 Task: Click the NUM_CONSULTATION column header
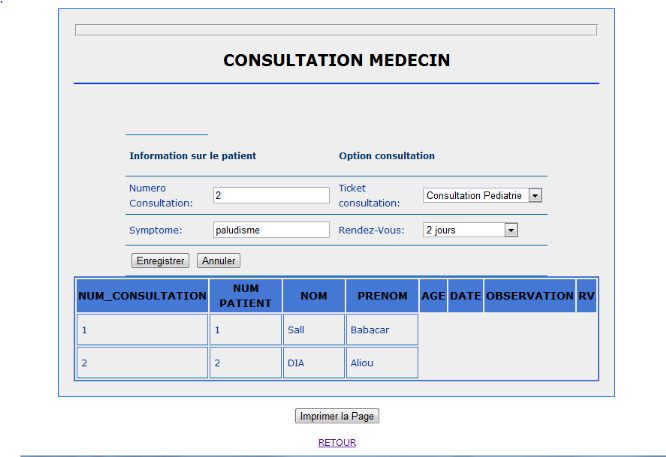tap(142, 296)
